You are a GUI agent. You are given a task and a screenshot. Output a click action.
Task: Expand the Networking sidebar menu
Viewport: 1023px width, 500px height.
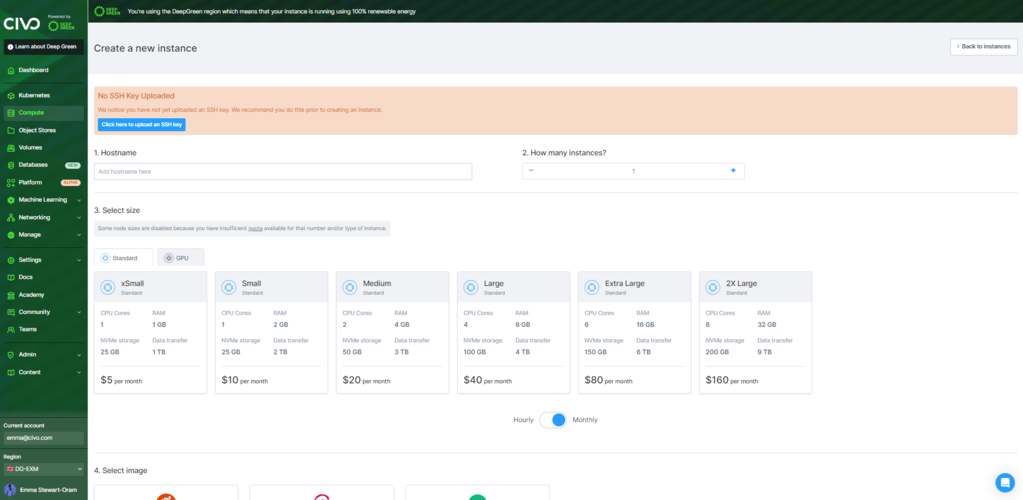(x=44, y=217)
